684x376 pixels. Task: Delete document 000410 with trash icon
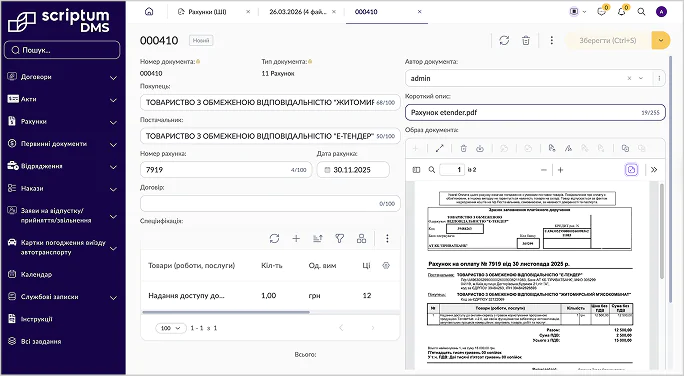pyautogui.click(x=526, y=41)
